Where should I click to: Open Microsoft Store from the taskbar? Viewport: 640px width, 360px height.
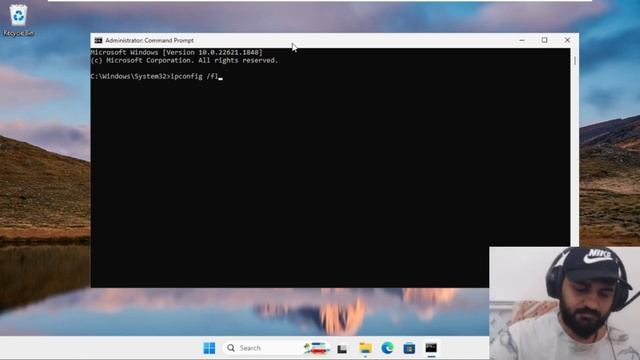coord(409,348)
